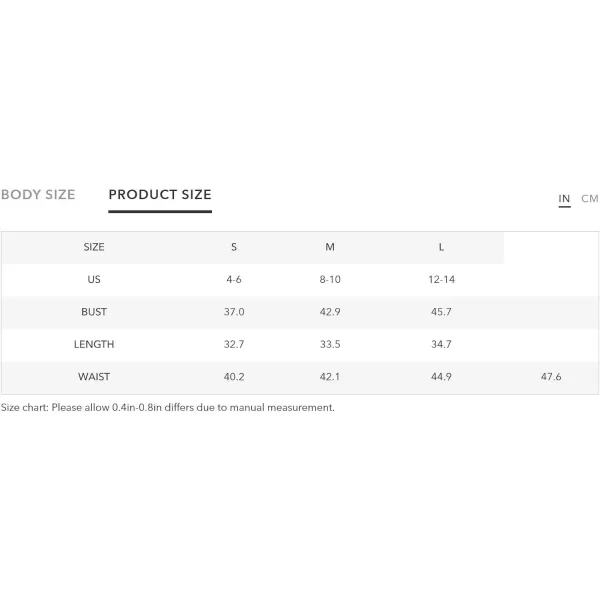Viewport: 600px width, 600px height.
Task: Click the bust value 37.0
Action: click(x=234, y=312)
